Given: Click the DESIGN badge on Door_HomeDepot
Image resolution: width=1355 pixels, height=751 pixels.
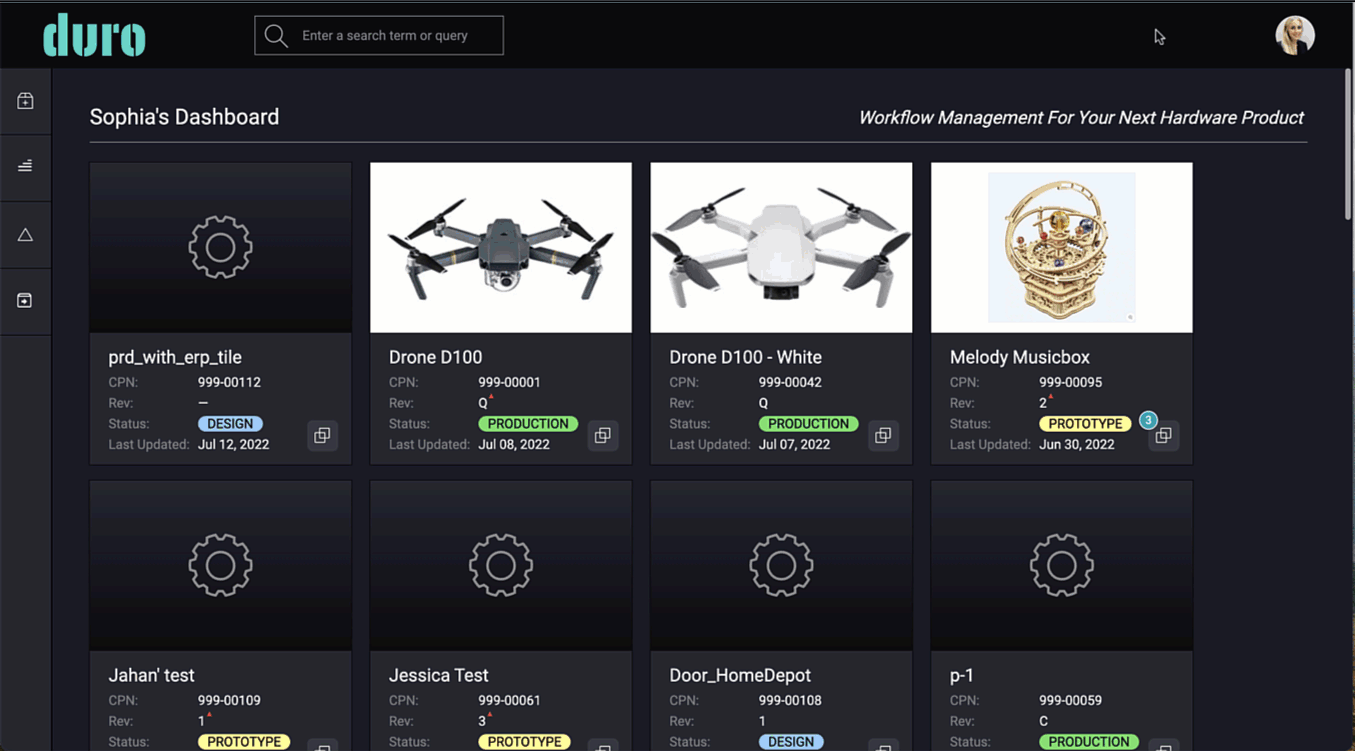Looking at the screenshot, I should coord(791,742).
